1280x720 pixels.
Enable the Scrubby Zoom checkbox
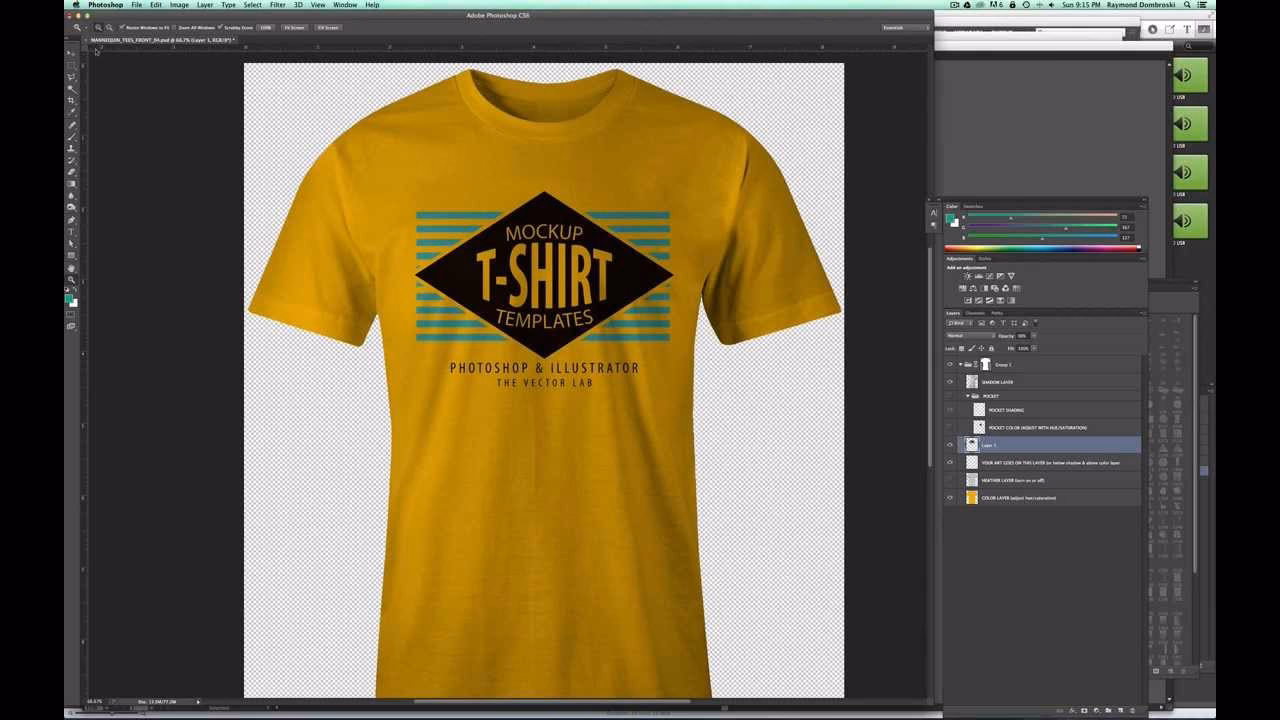pyautogui.click(x=221, y=27)
